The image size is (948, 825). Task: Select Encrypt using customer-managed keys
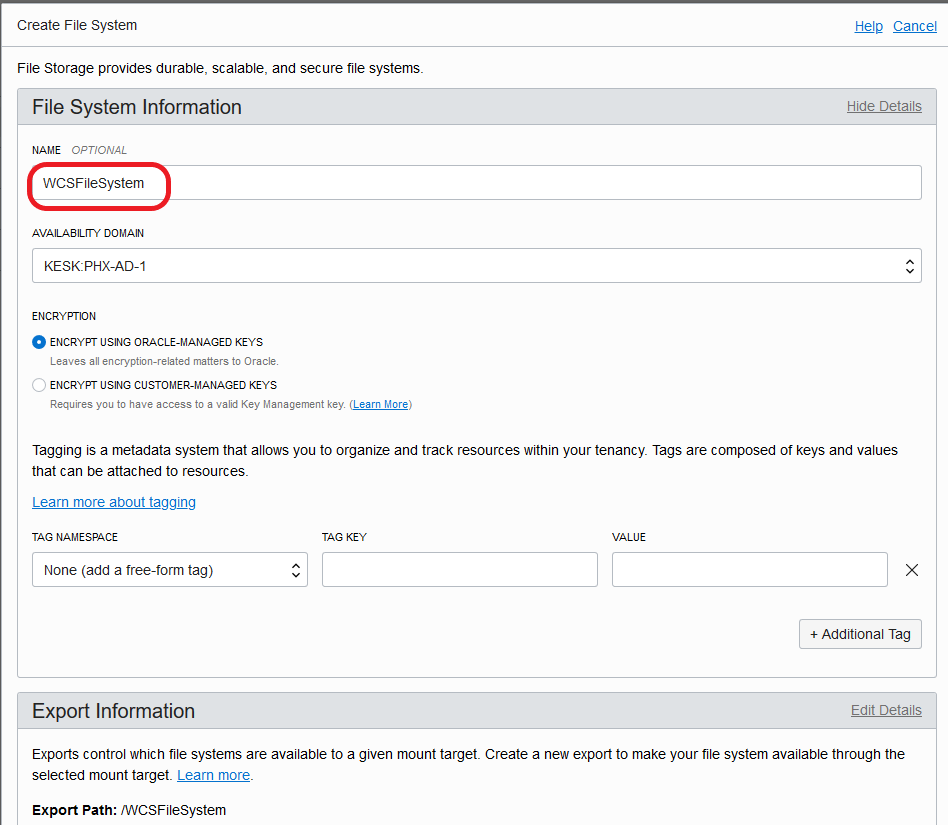click(39, 385)
